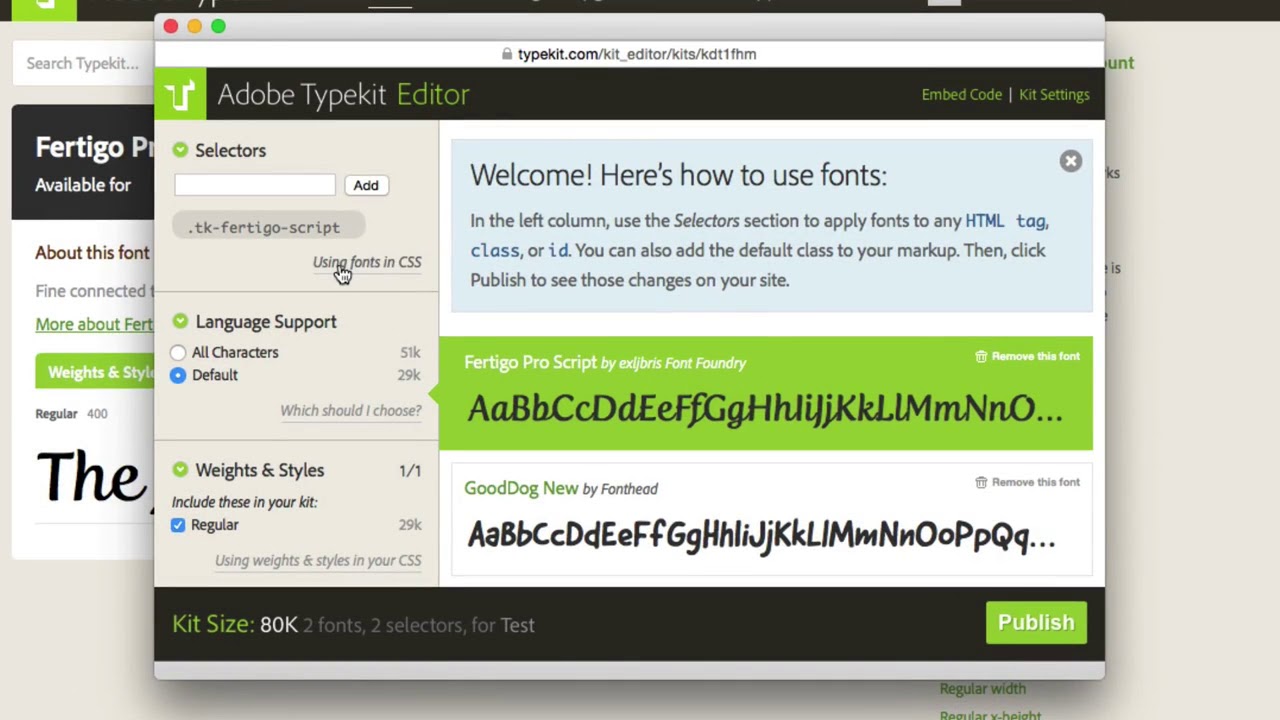Click Remove this font for GoodDog New
This screenshot has height=720, width=1280.
(1035, 482)
